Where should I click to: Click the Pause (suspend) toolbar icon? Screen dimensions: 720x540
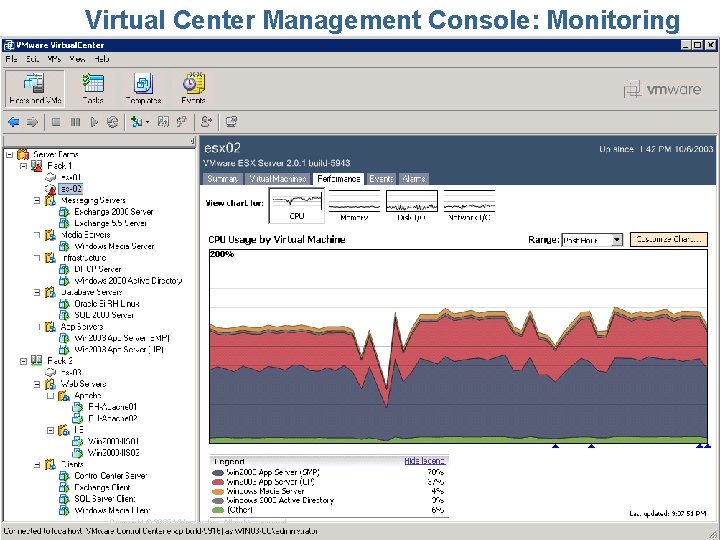click(x=75, y=122)
